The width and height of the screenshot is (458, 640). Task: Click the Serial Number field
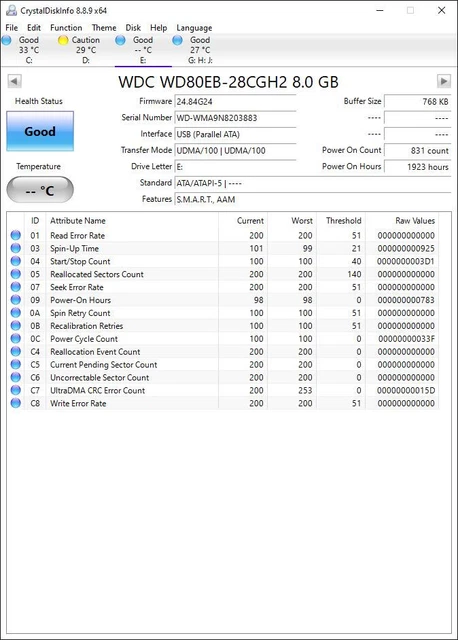236,118
